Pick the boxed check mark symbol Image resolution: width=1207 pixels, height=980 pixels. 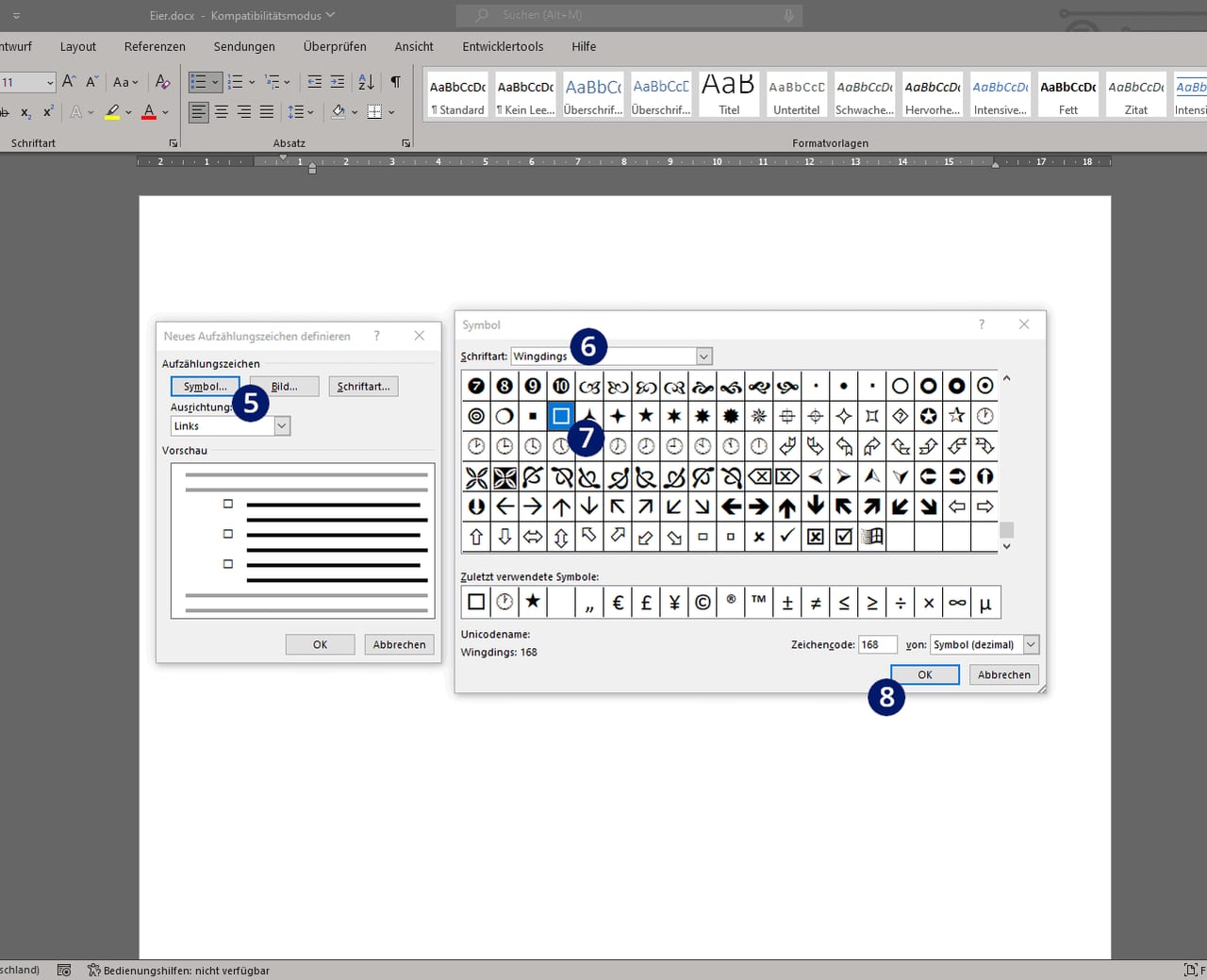tap(844, 537)
